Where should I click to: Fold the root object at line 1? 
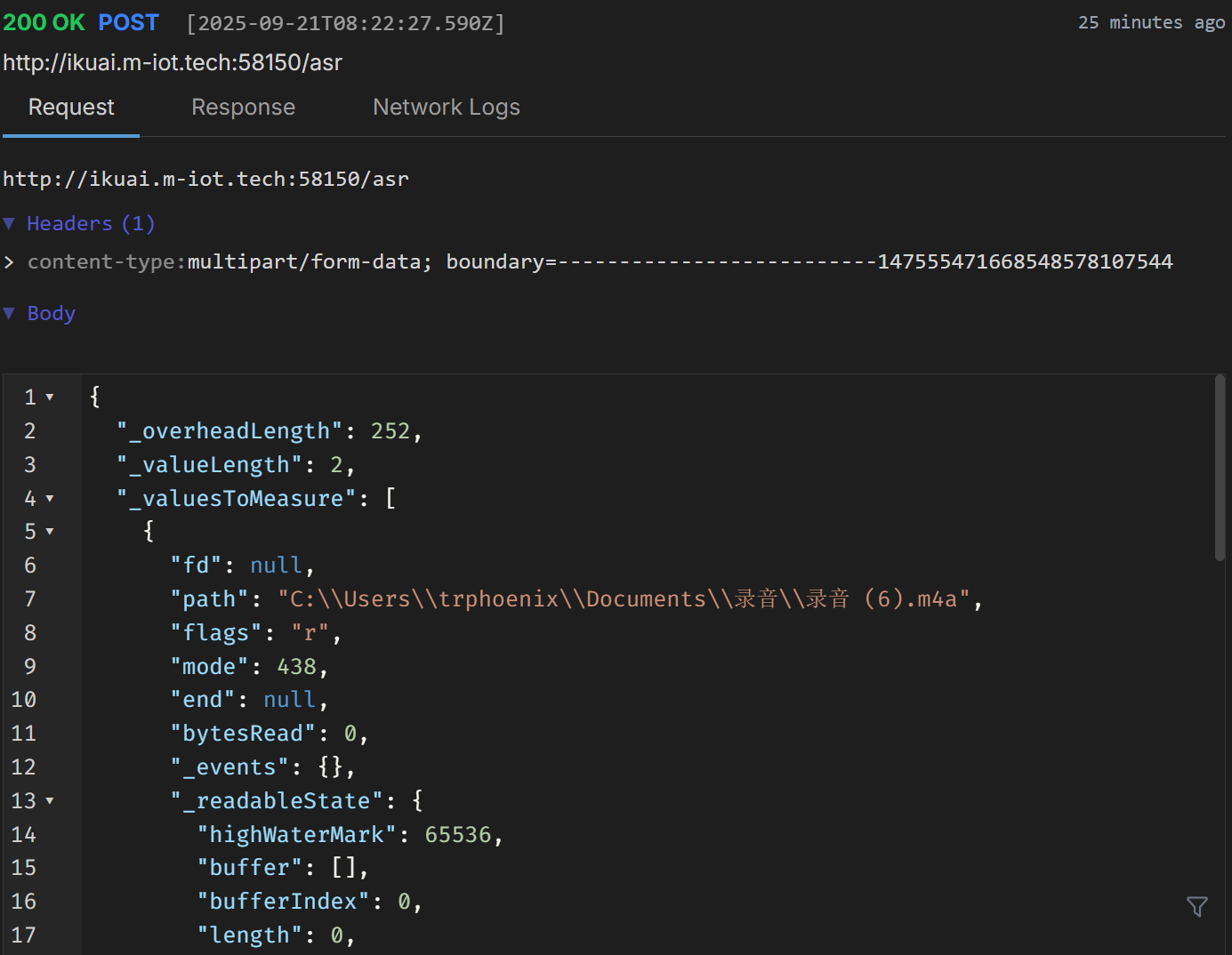click(50, 397)
